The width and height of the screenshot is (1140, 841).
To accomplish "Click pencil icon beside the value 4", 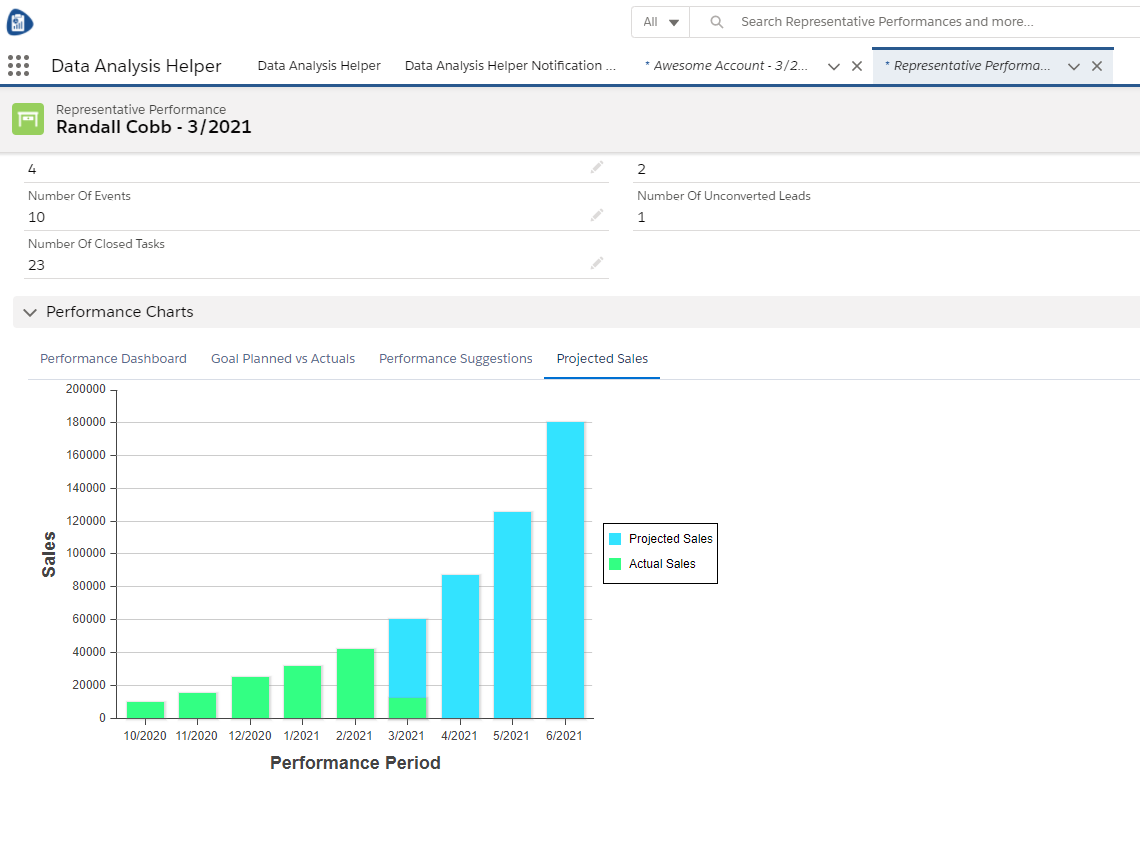I will 597,168.
